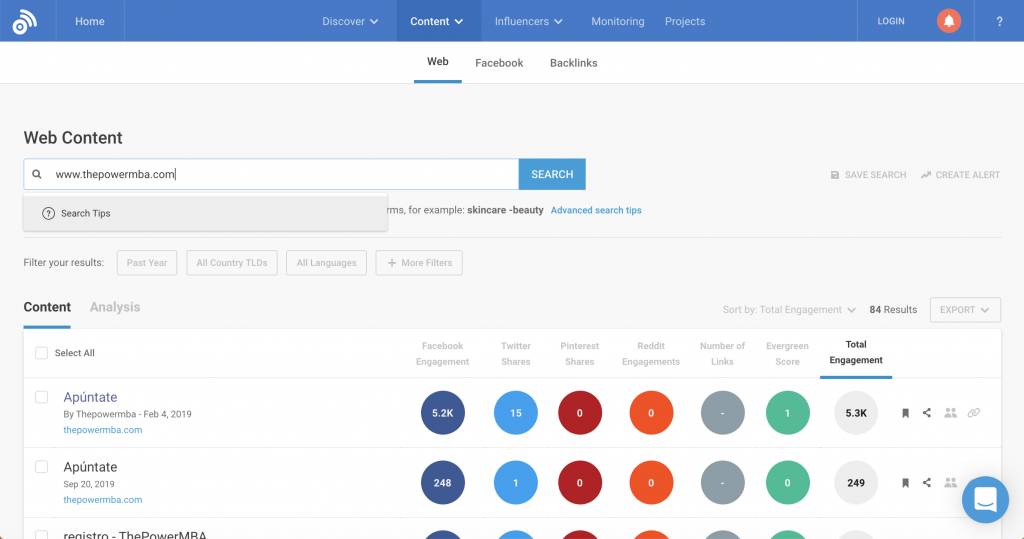
Task: Open the notifications bell
Action: [x=949, y=21]
